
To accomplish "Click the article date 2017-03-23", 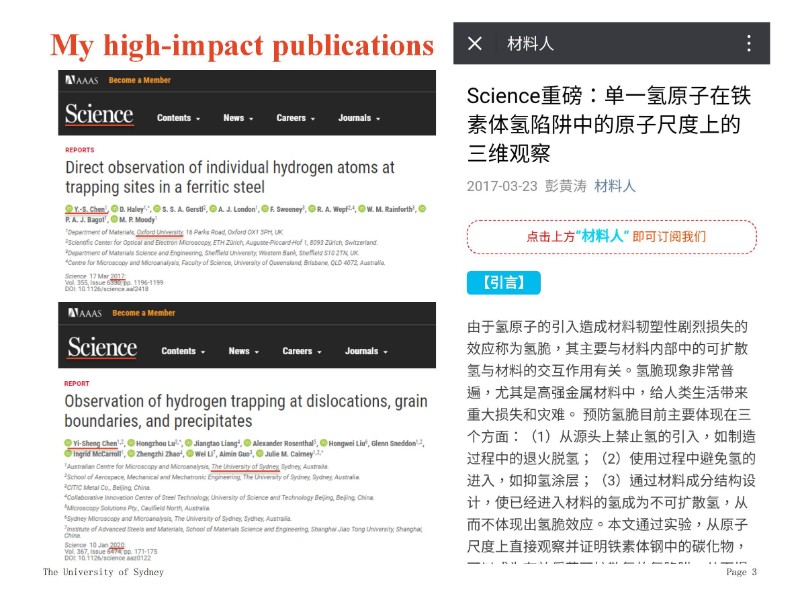I will [502, 186].
